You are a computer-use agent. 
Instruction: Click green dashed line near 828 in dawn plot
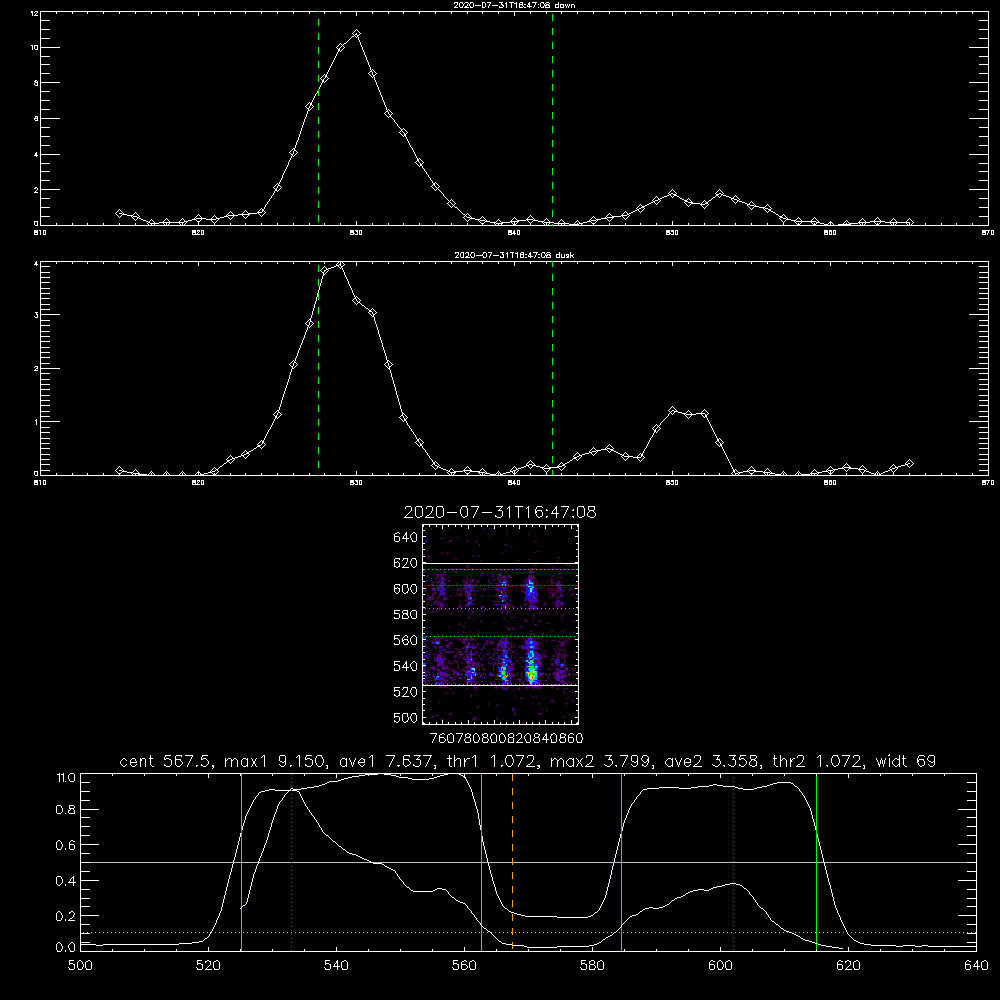[x=318, y=118]
